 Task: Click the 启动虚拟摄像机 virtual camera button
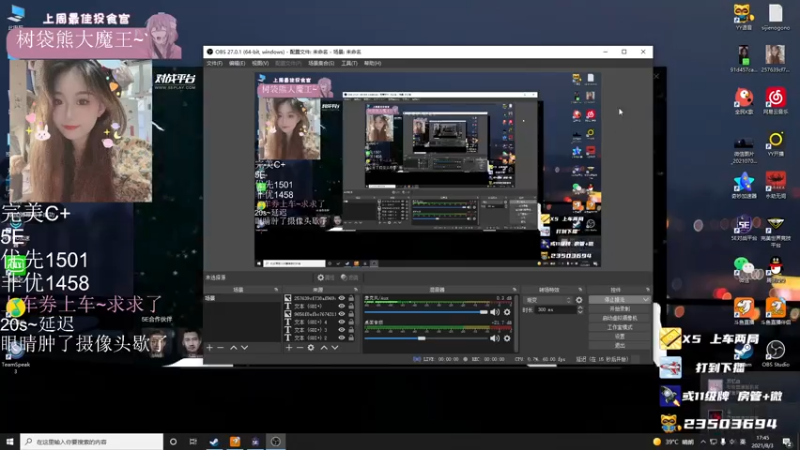tap(619, 318)
